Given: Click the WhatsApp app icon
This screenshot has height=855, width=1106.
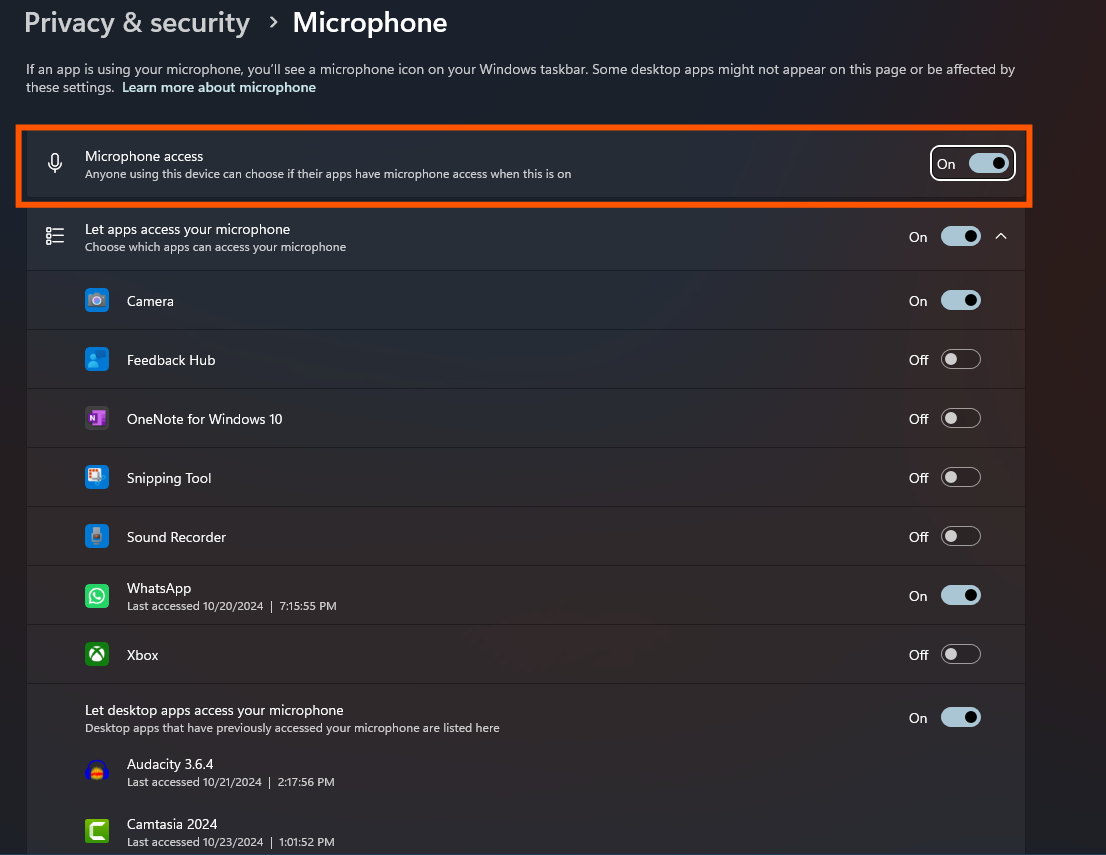Looking at the screenshot, I should pos(97,596).
